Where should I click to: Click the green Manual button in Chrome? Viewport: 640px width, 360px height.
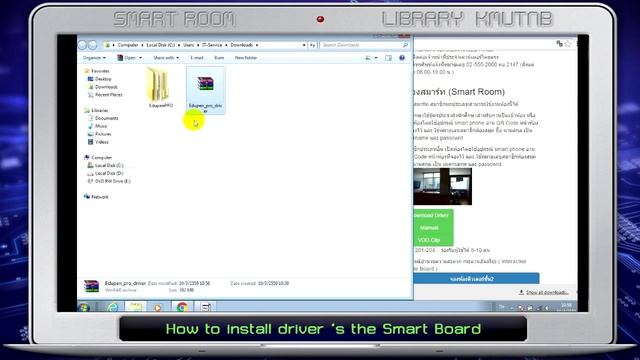(x=429, y=228)
